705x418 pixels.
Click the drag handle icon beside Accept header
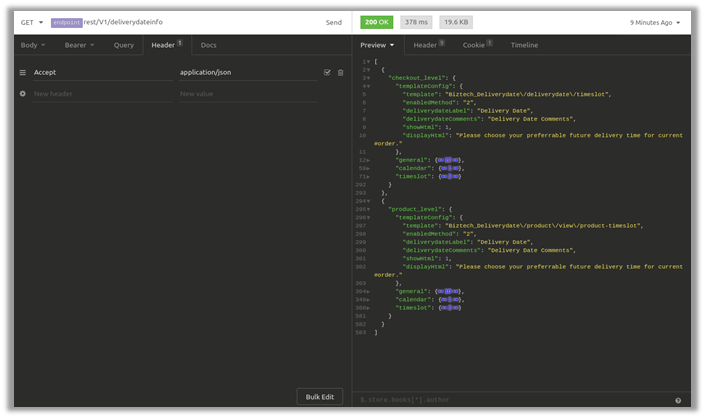(x=22, y=73)
